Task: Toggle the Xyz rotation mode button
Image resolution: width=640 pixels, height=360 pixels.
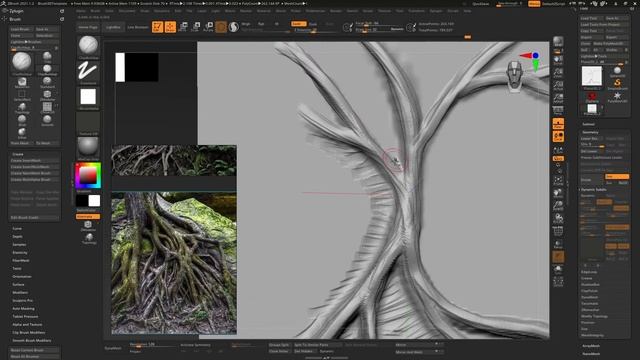Action: [x=558, y=158]
